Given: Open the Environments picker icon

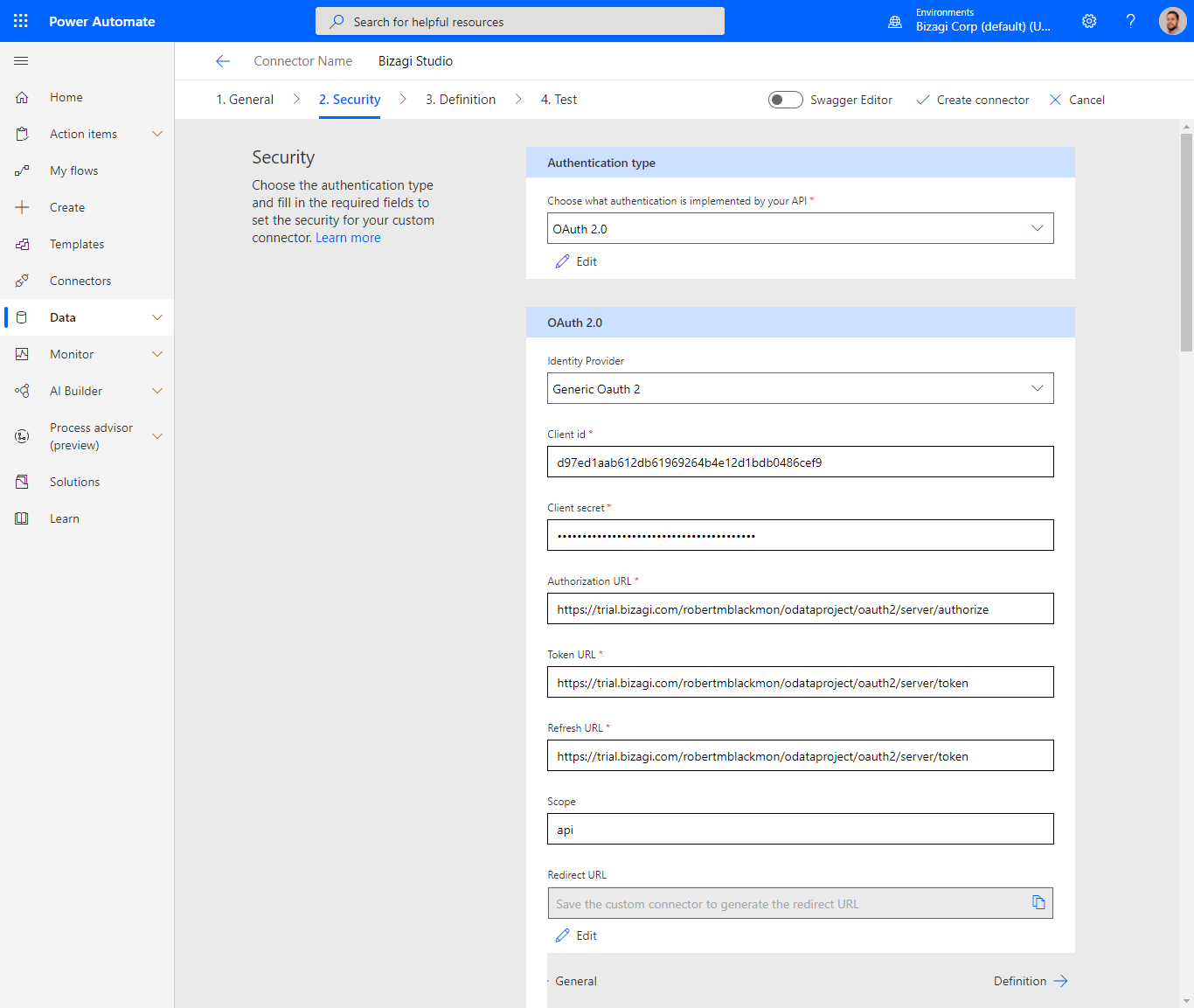Looking at the screenshot, I should point(895,22).
